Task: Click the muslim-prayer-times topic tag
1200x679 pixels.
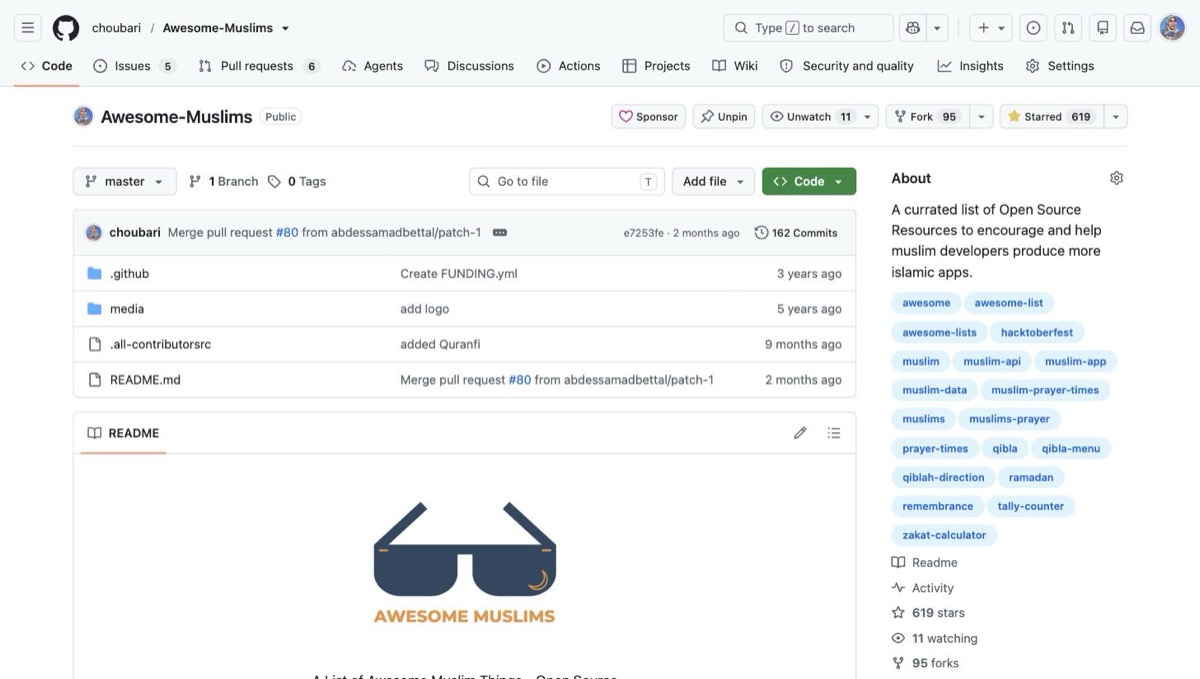Action: click(1044, 390)
